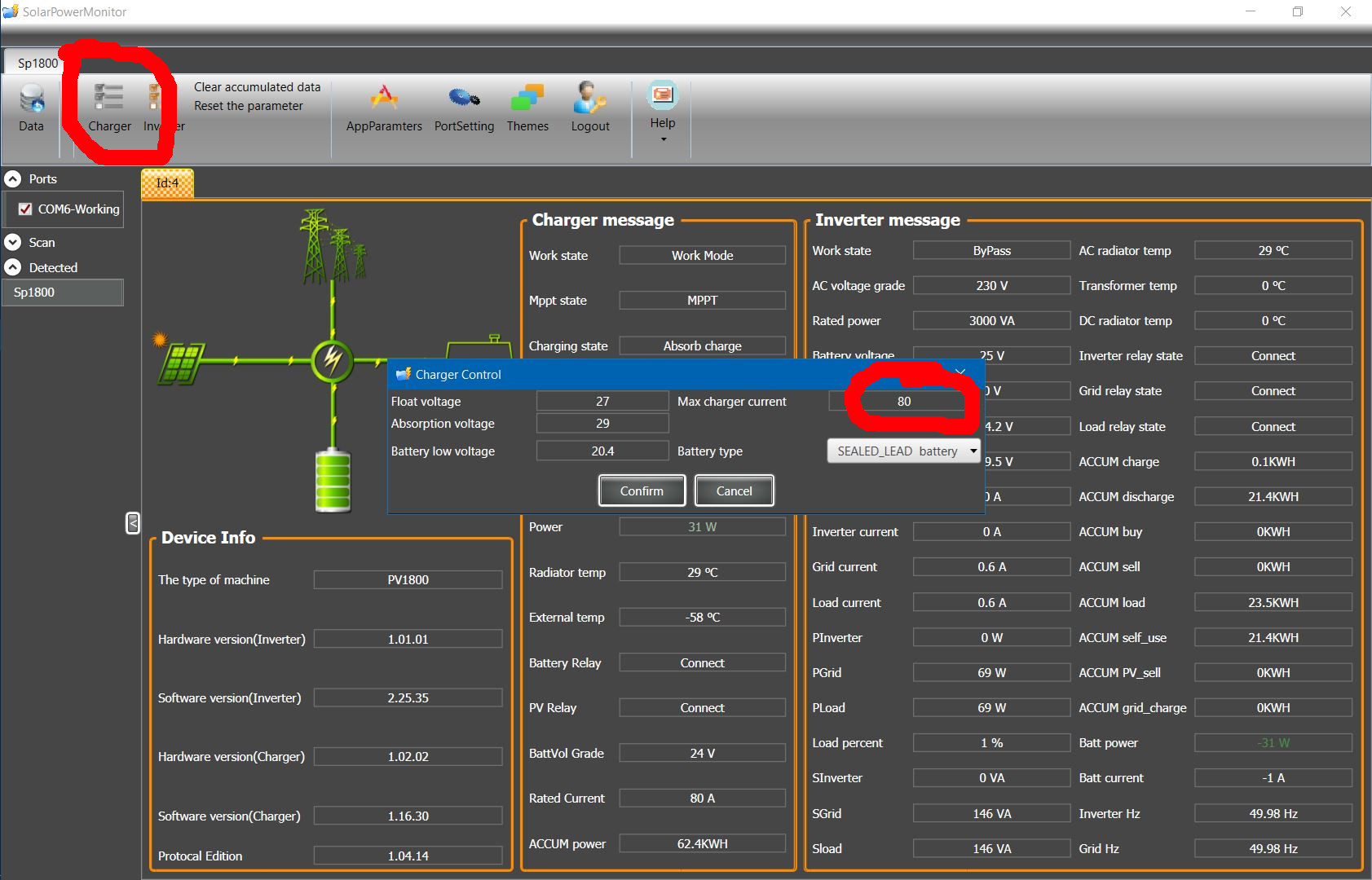Viewport: 1372px width, 880px height.
Task: Open AppParamters from the toolbar
Action: click(x=384, y=107)
